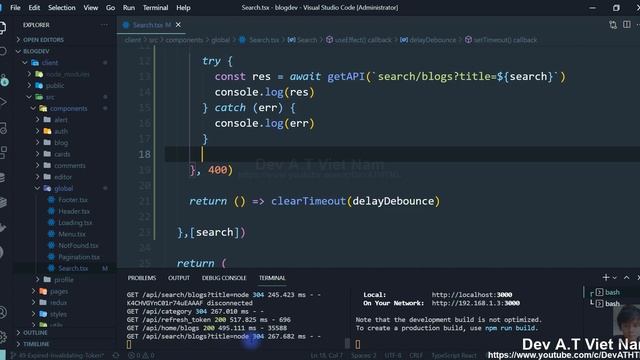Maximize the terminal panel with up chevron
Image resolution: width=640 pixels, height=360 pixels.
click(627, 278)
